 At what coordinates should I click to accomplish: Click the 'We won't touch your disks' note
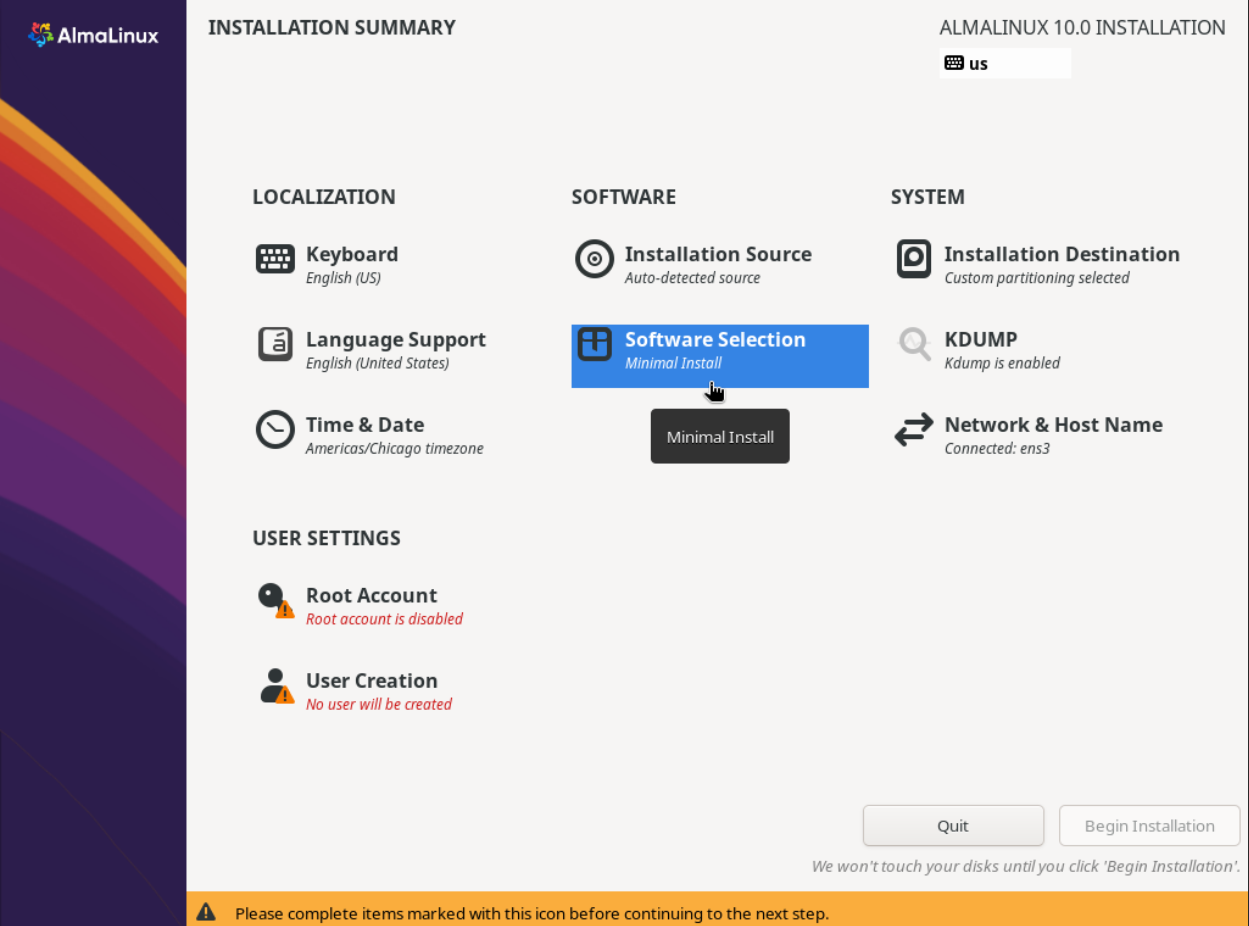pos(1026,866)
